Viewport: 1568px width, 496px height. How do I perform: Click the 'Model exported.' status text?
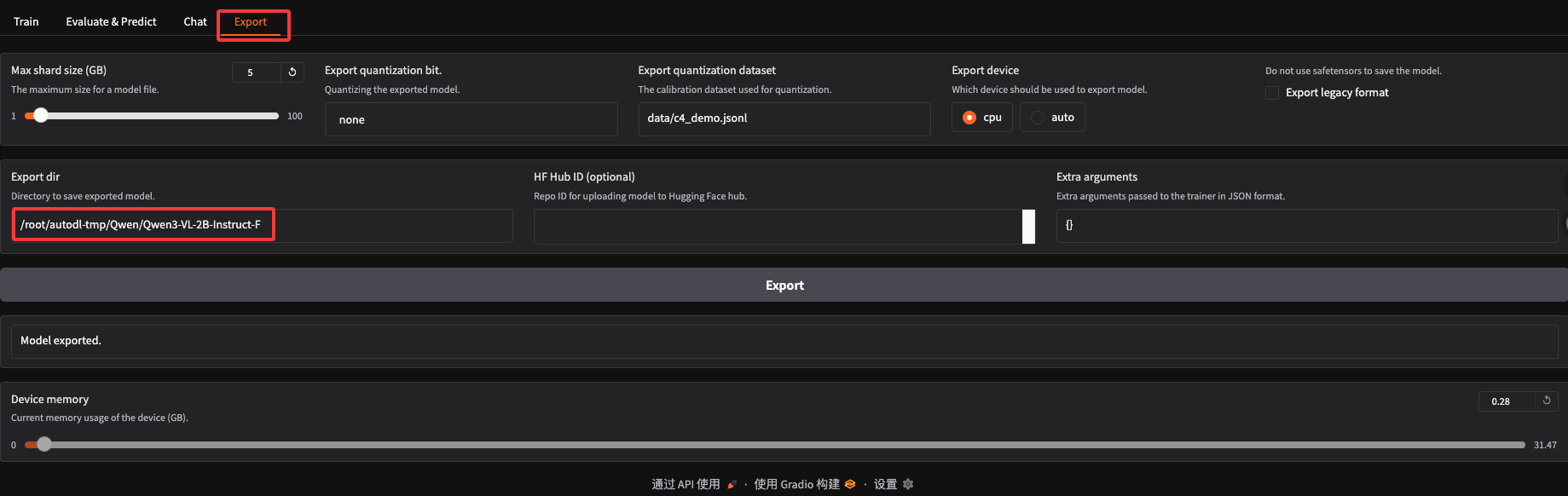(61, 341)
